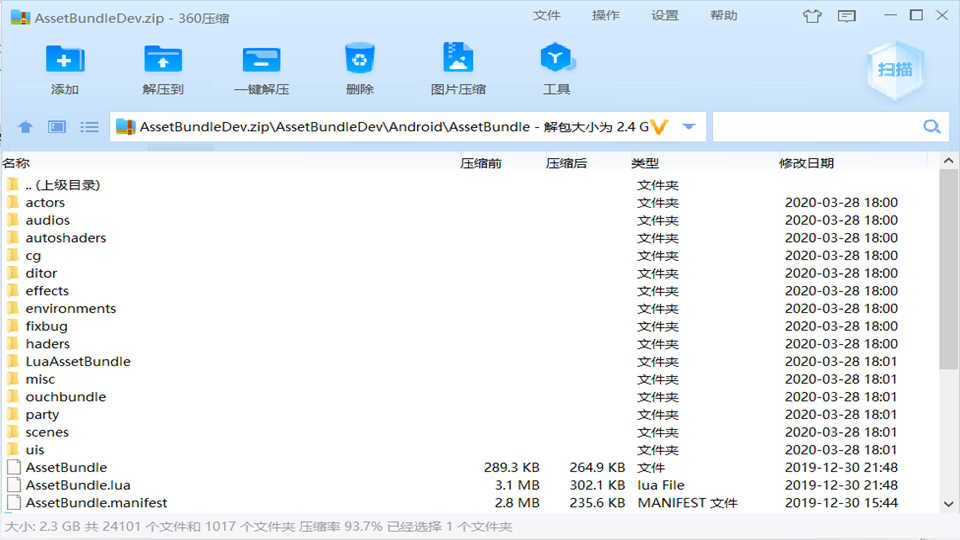Sort by the Name (名称) column header
Screen dimensions: 960x540
[x=16, y=163]
